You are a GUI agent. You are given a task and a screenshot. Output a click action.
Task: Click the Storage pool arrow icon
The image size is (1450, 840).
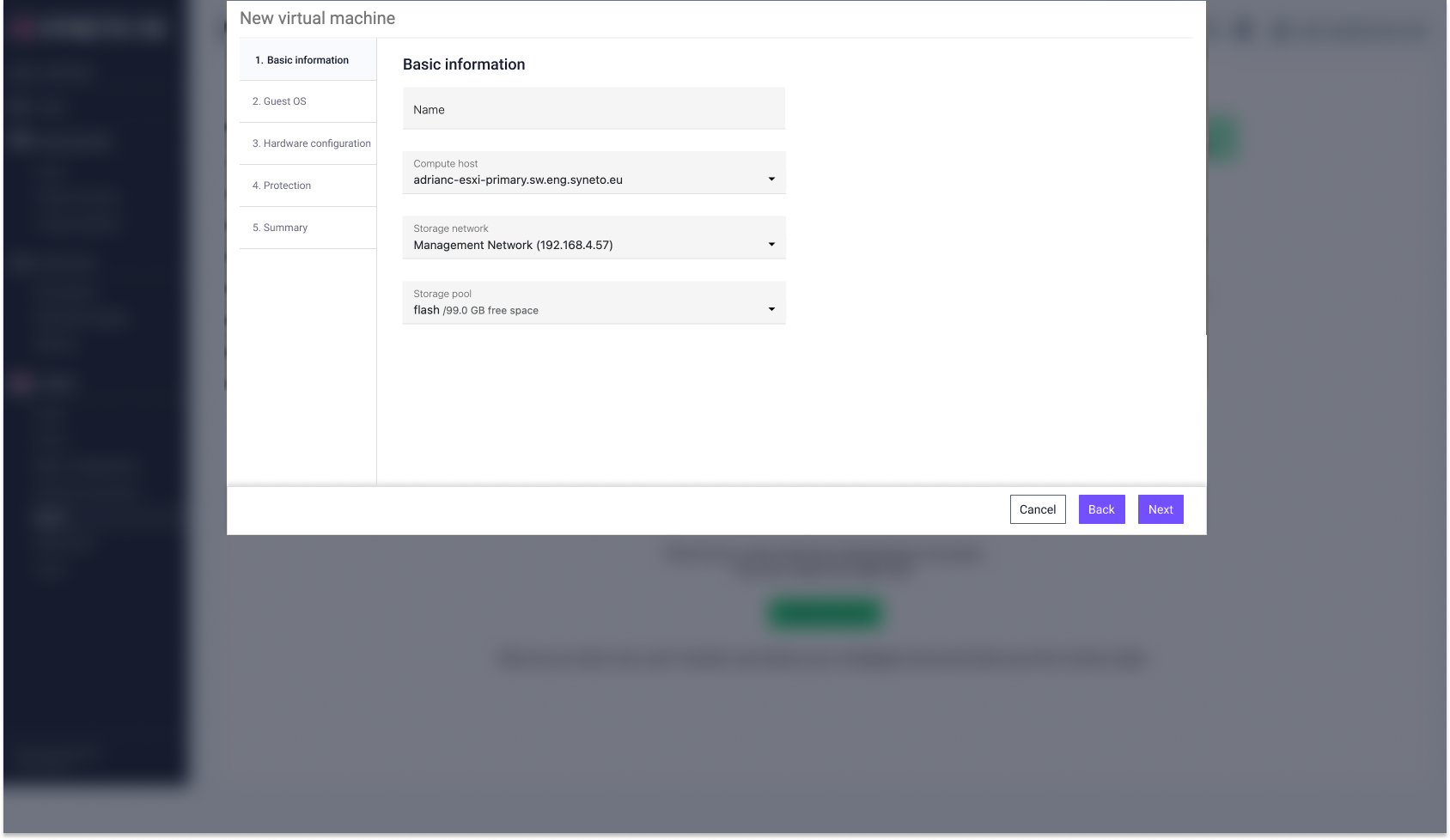771,310
